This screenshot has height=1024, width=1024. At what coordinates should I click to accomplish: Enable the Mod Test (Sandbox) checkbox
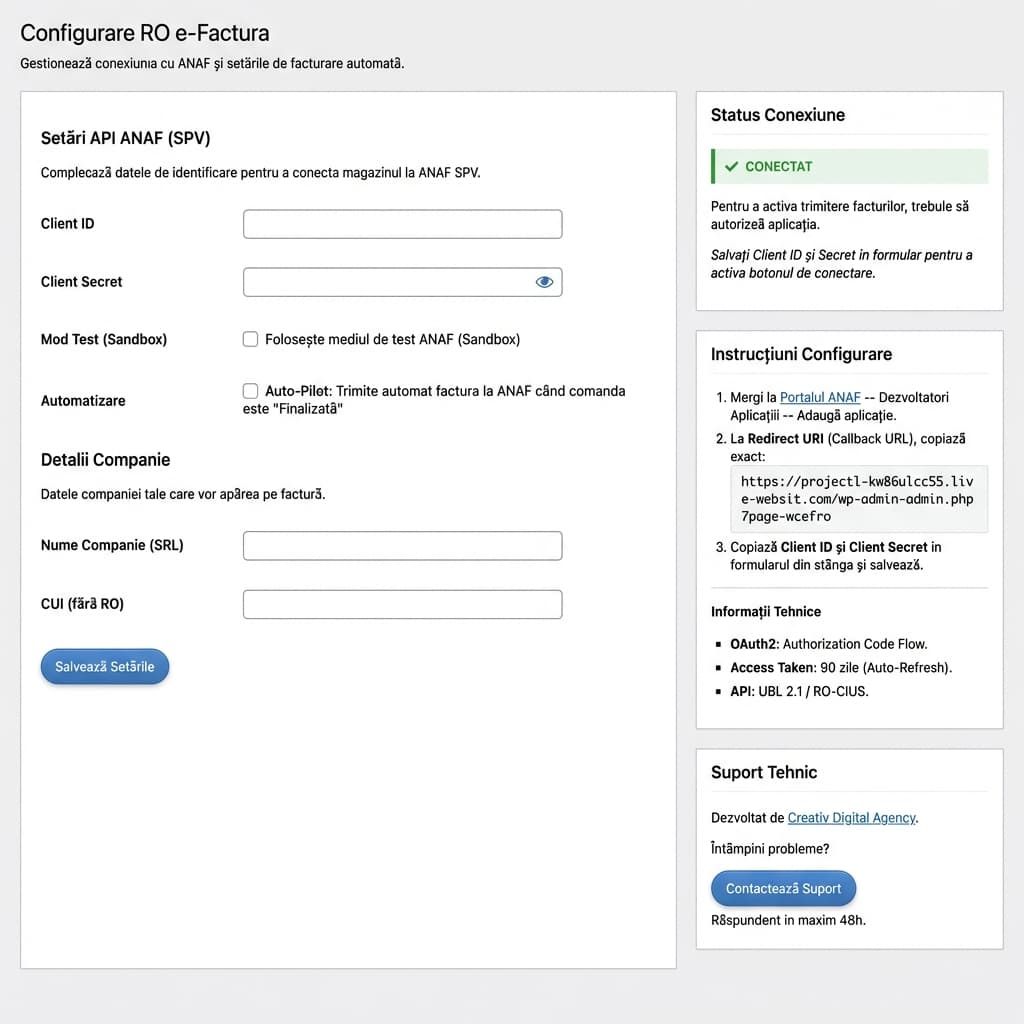(250, 339)
